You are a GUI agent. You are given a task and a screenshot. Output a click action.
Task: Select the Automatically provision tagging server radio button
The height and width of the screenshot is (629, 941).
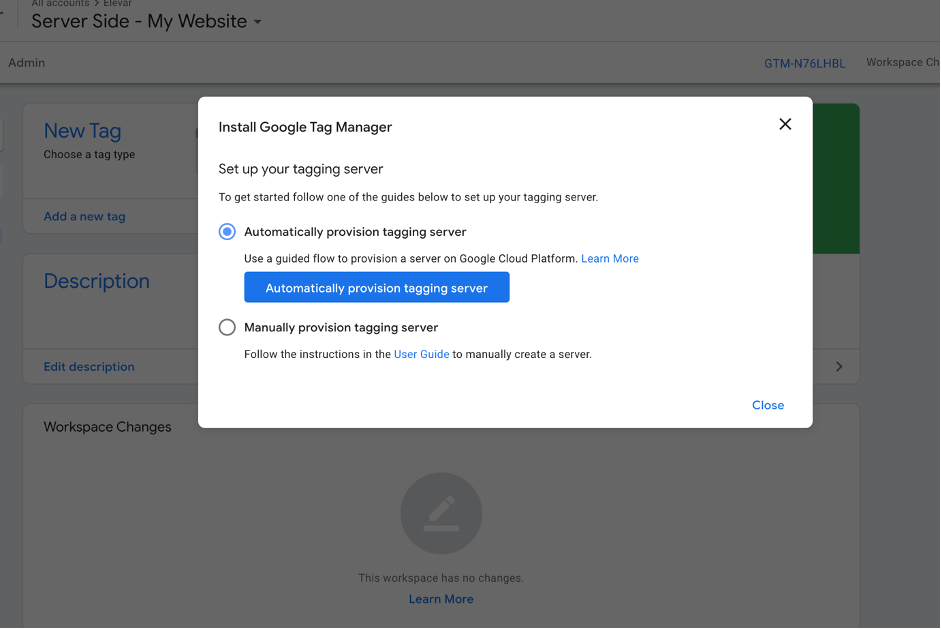pos(227,231)
